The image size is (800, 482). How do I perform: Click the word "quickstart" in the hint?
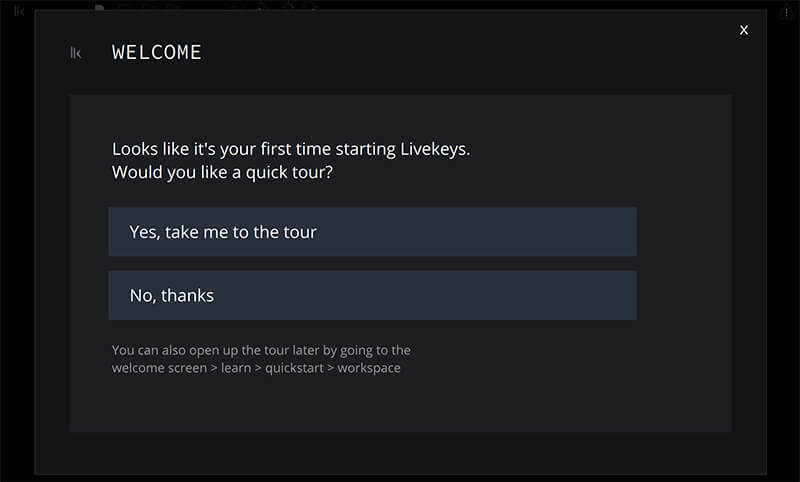(294, 368)
